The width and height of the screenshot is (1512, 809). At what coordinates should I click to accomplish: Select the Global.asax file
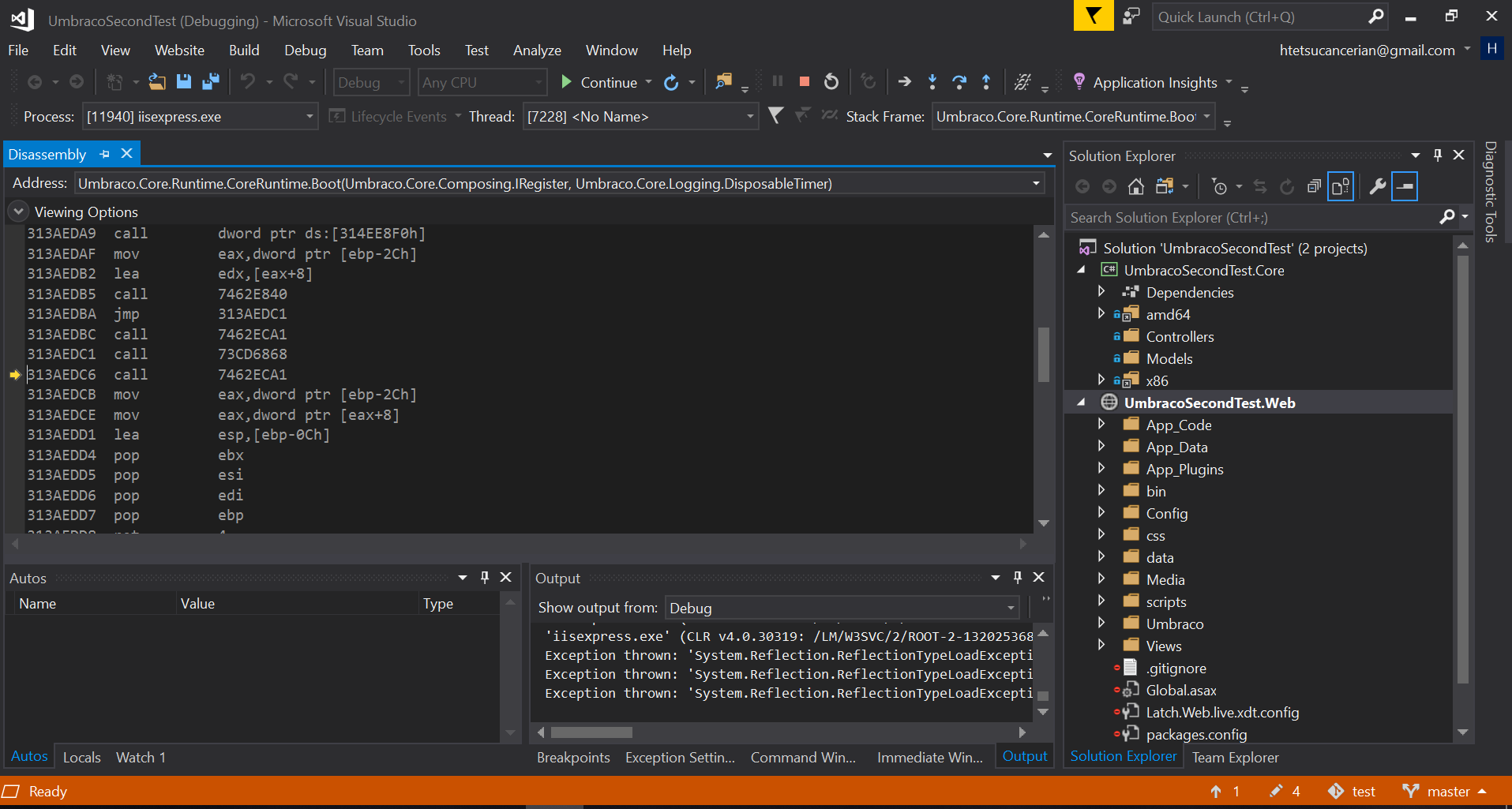tap(1181, 690)
